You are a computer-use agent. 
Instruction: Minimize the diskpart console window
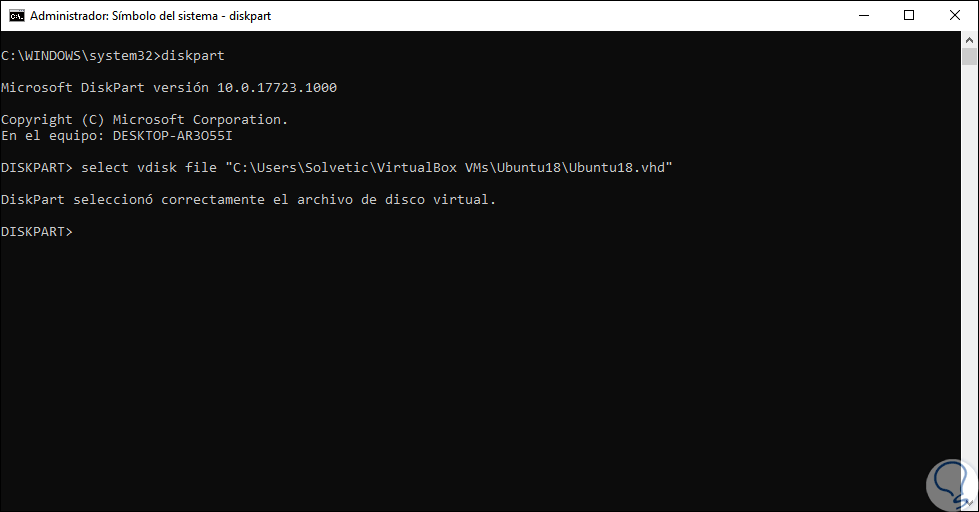863,16
